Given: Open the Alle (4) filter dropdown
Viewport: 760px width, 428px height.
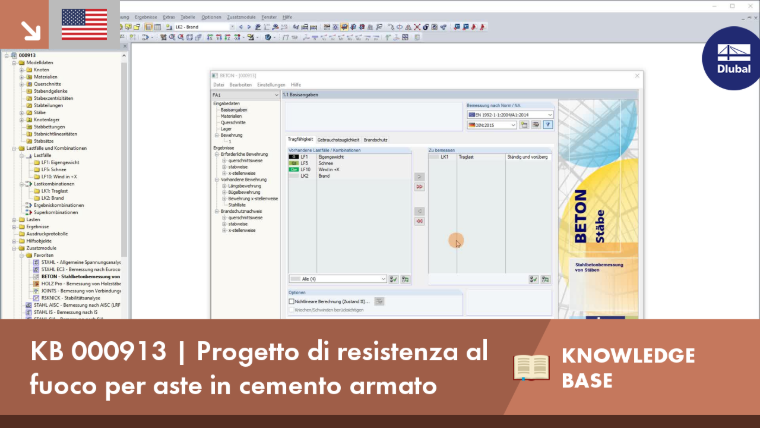Looking at the screenshot, I should (x=338, y=279).
